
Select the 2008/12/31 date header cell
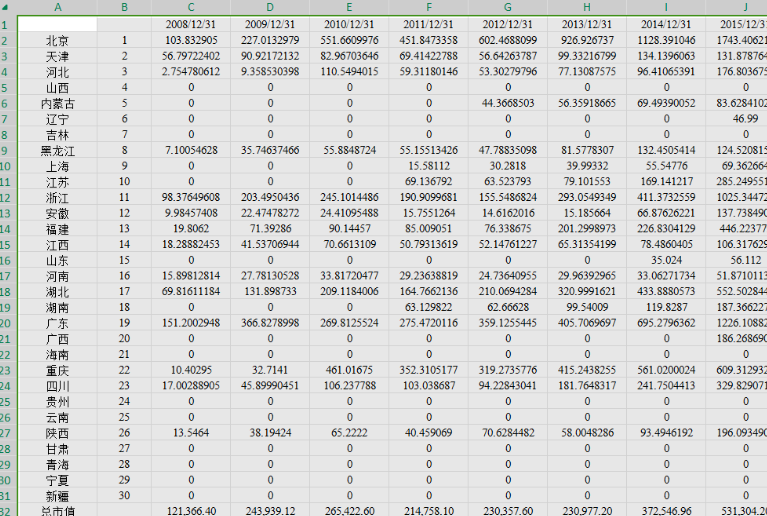click(x=191, y=24)
